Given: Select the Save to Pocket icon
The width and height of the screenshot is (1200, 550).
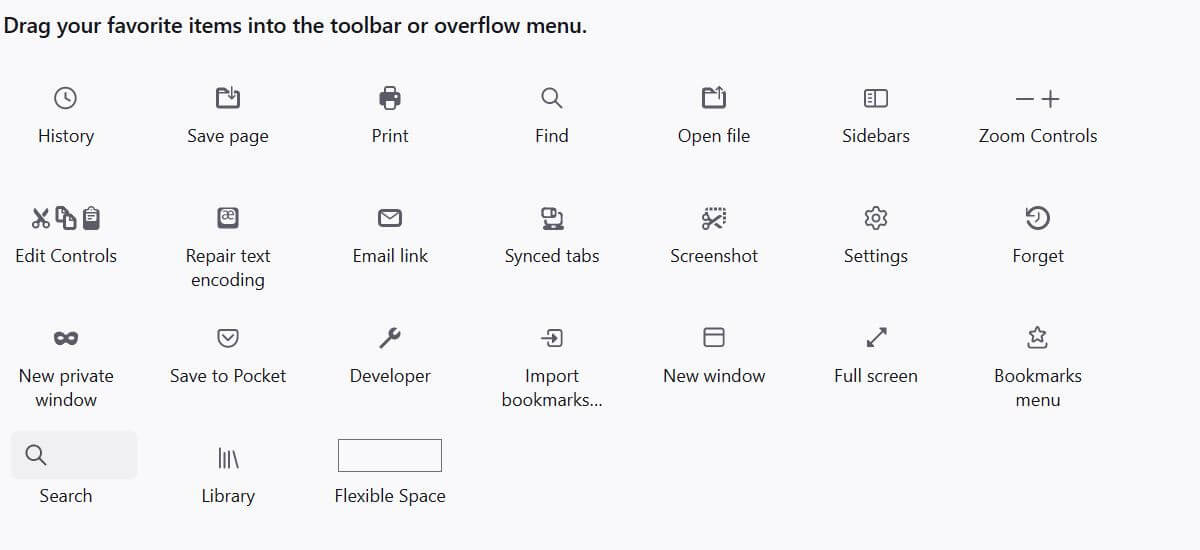Looking at the screenshot, I should [228, 338].
